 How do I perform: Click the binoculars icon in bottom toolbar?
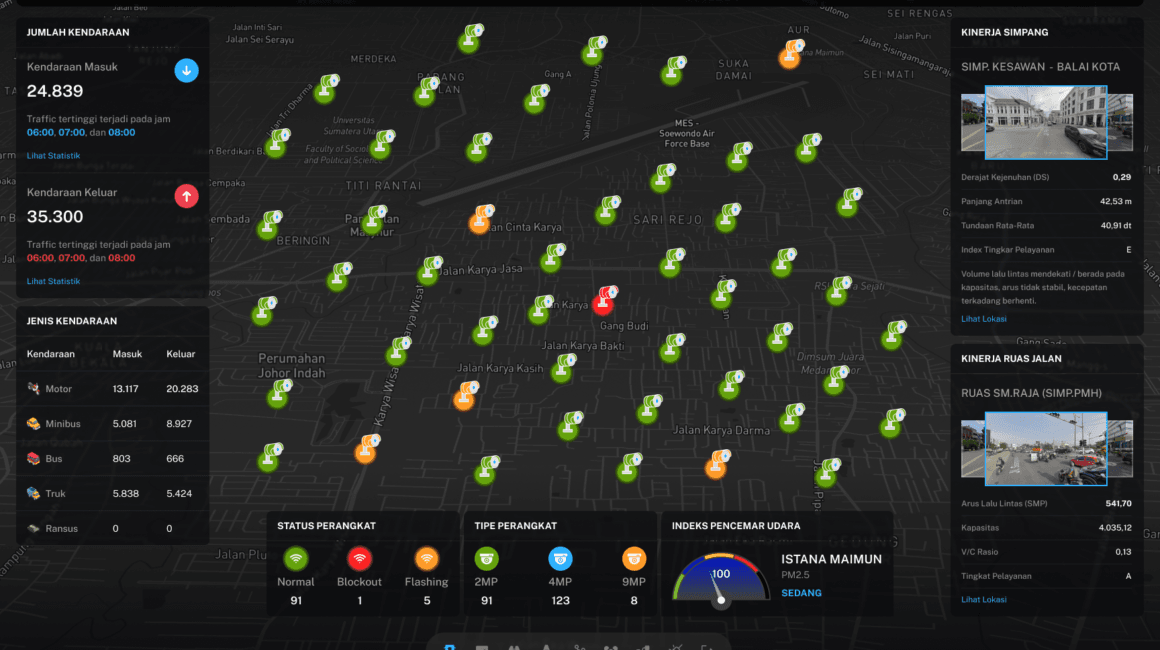(x=513, y=646)
